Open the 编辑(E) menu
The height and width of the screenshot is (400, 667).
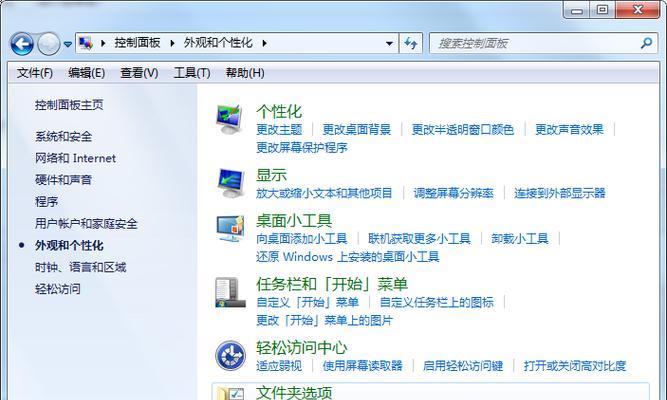86,73
